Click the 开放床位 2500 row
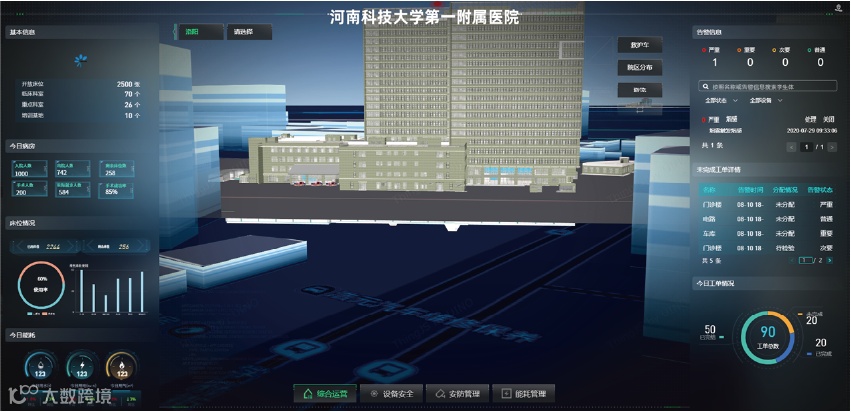The image size is (851, 412). [x=81, y=84]
